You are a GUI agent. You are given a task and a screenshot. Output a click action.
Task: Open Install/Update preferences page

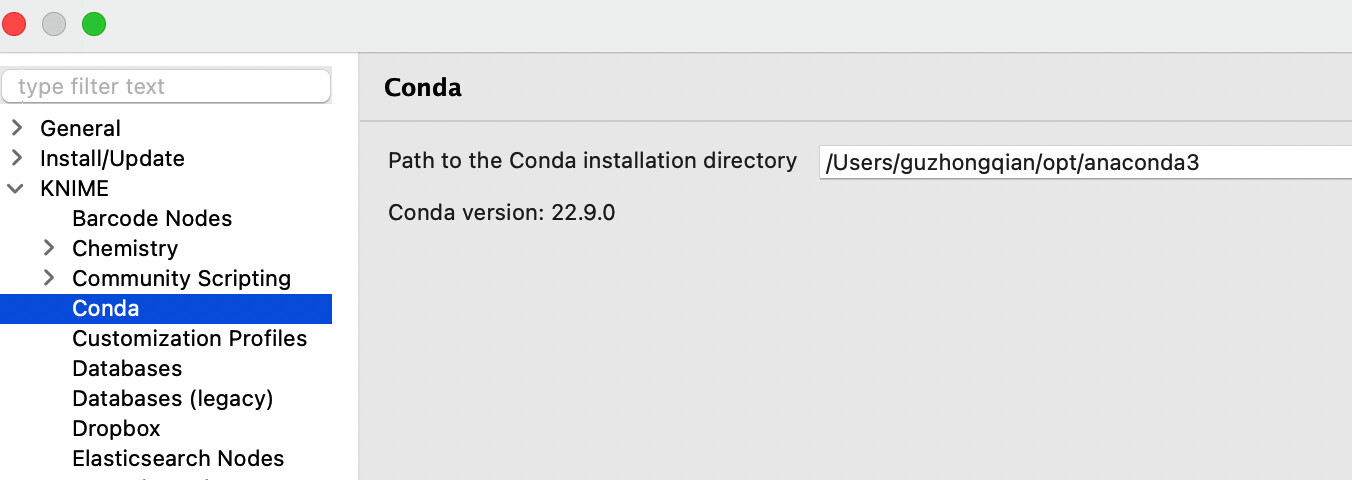coord(112,158)
